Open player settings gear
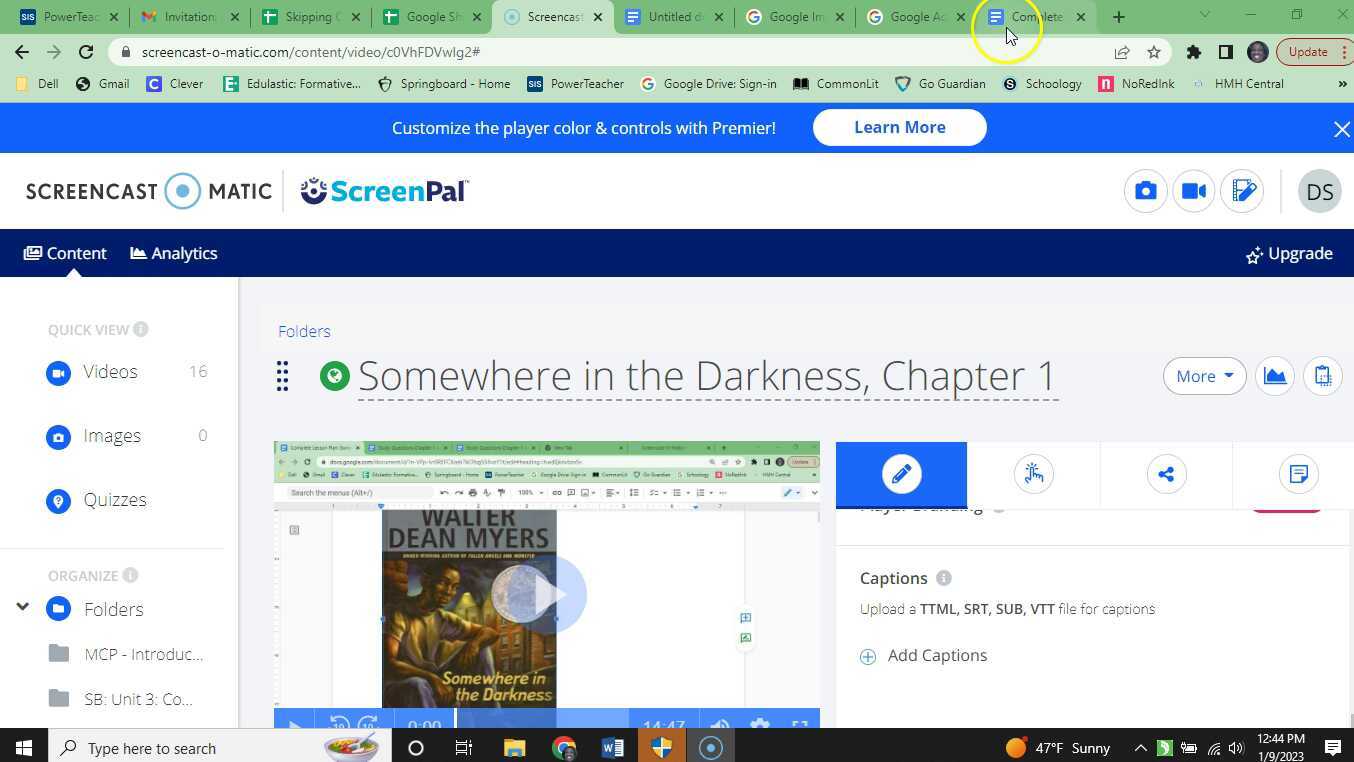 (x=760, y=724)
